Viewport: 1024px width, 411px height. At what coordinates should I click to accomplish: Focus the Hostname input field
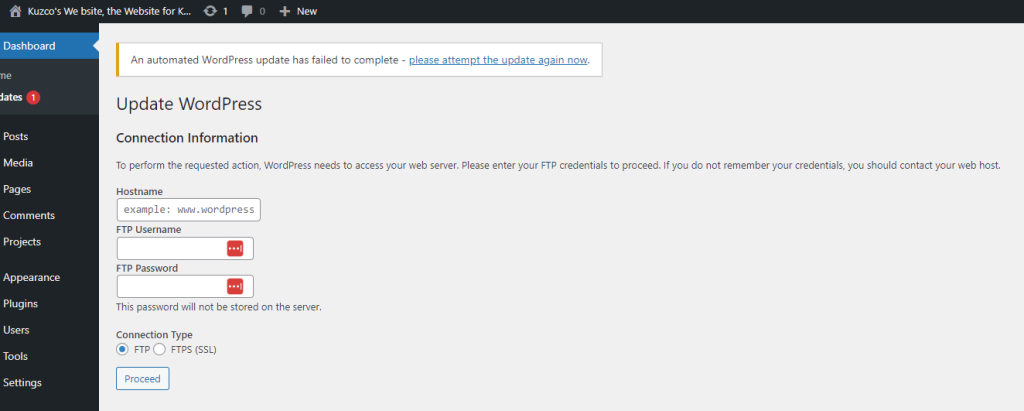click(x=188, y=210)
